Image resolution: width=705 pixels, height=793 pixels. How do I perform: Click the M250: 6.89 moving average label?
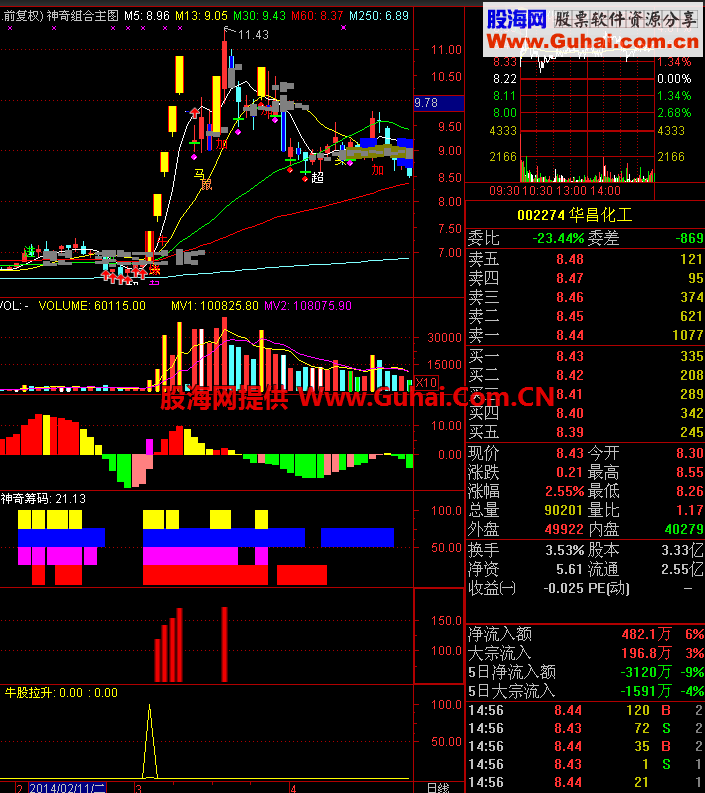pos(379,16)
